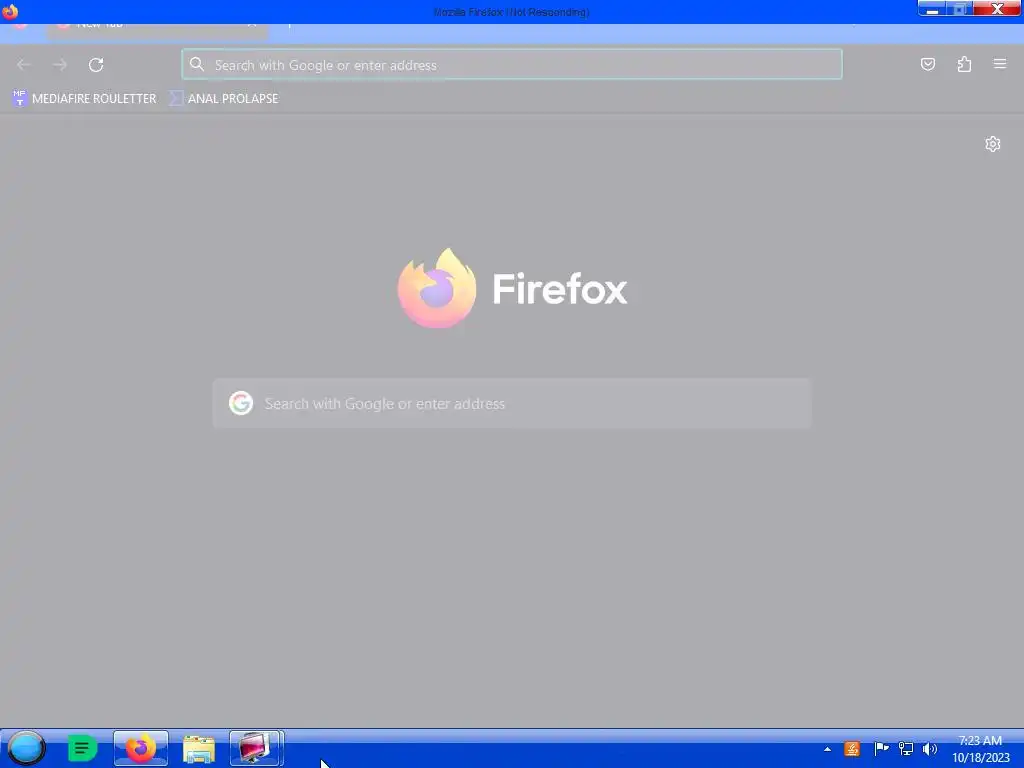Open the Extensions puzzle icon
1024x768 pixels.
coord(964,64)
